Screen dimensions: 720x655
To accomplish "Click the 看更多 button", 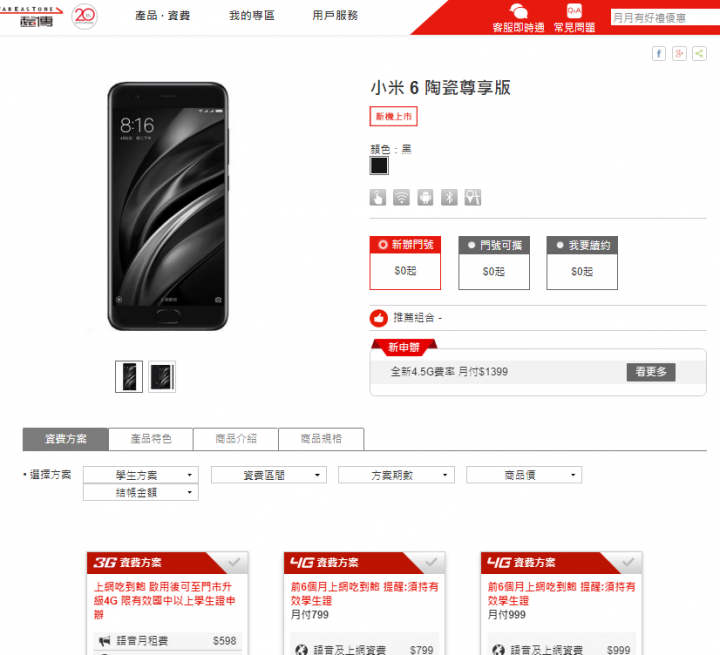I will click(x=651, y=372).
